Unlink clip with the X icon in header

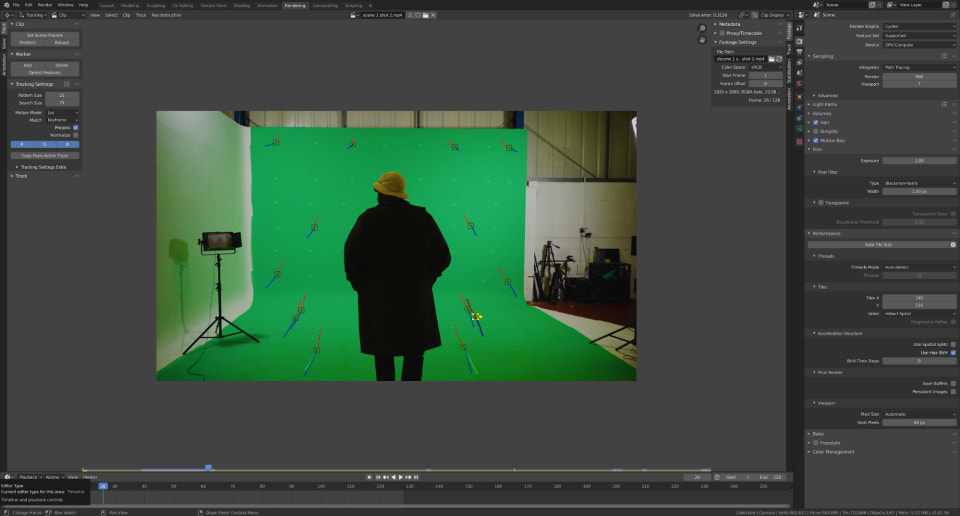click(x=433, y=15)
